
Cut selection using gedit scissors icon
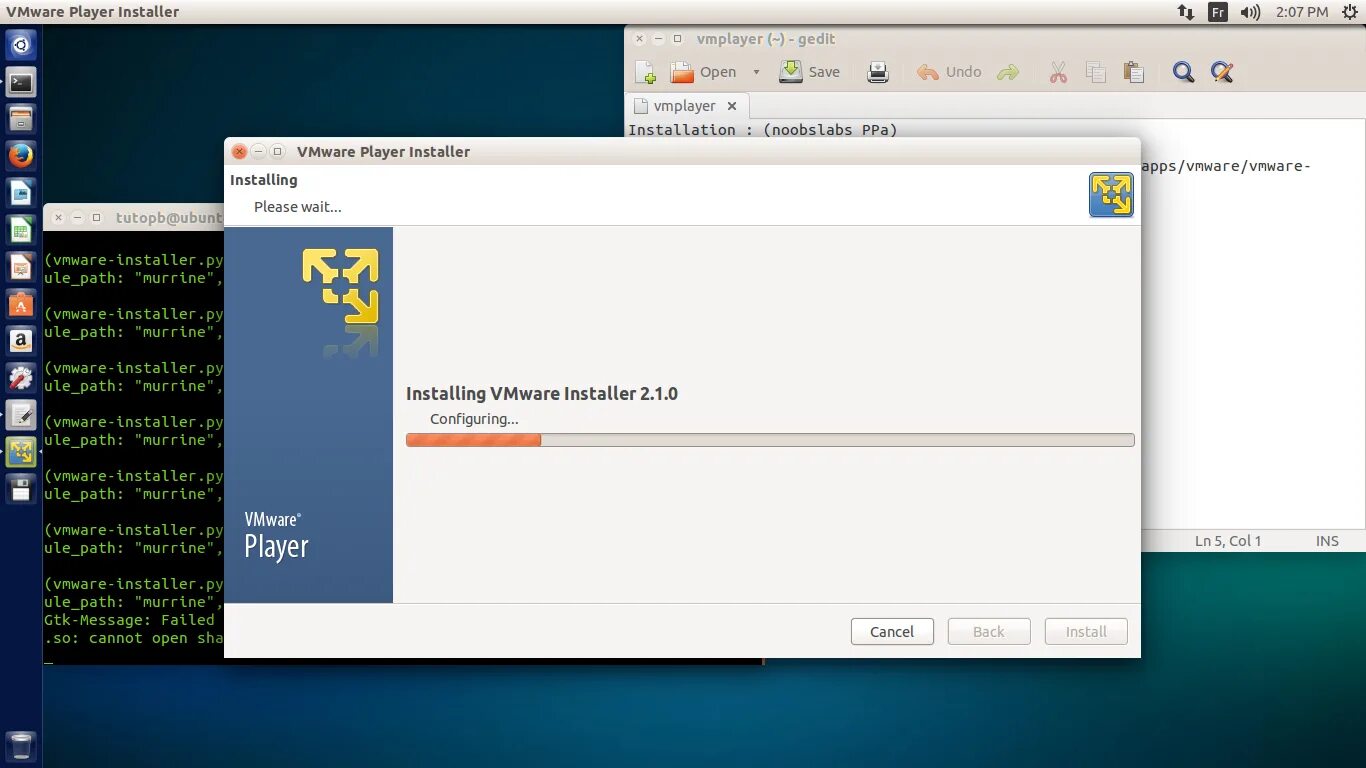tap(1058, 72)
